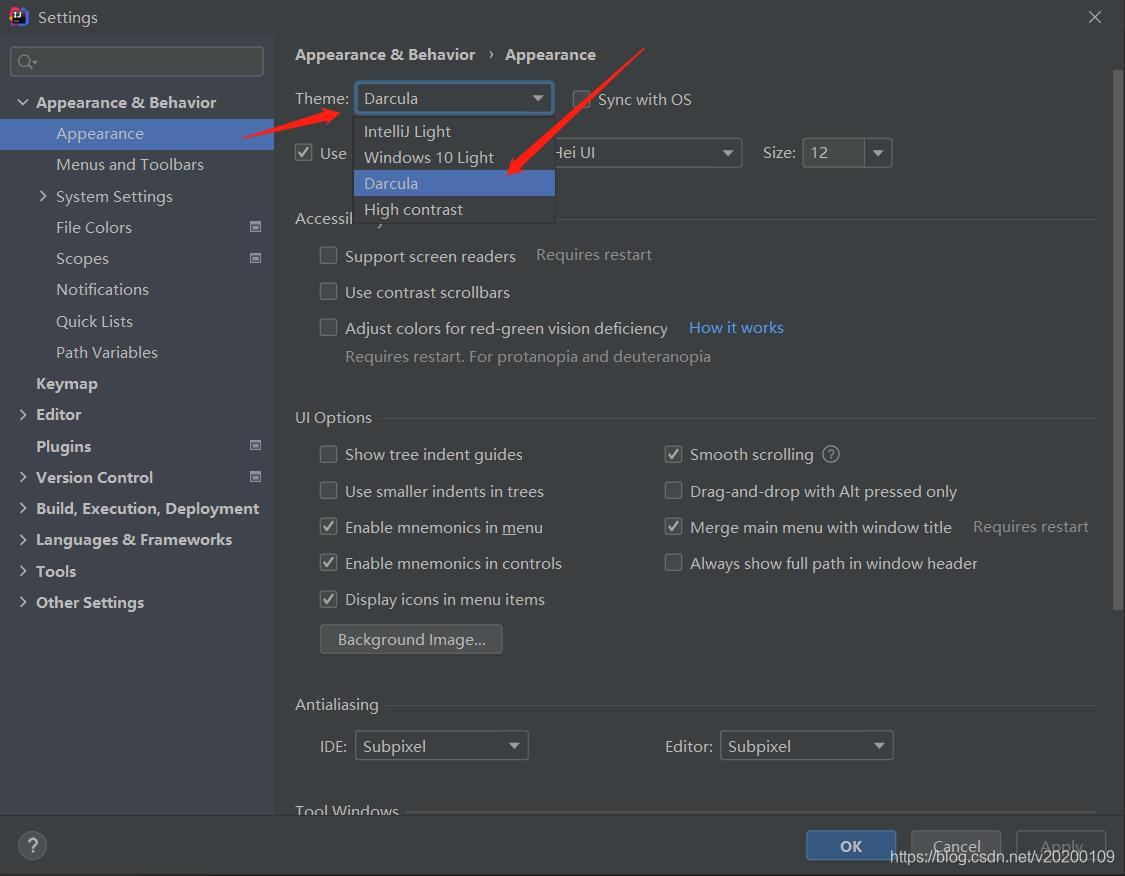This screenshot has height=876, width=1125.
Task: Click the project-level icon next to Plugins
Action: (255, 446)
